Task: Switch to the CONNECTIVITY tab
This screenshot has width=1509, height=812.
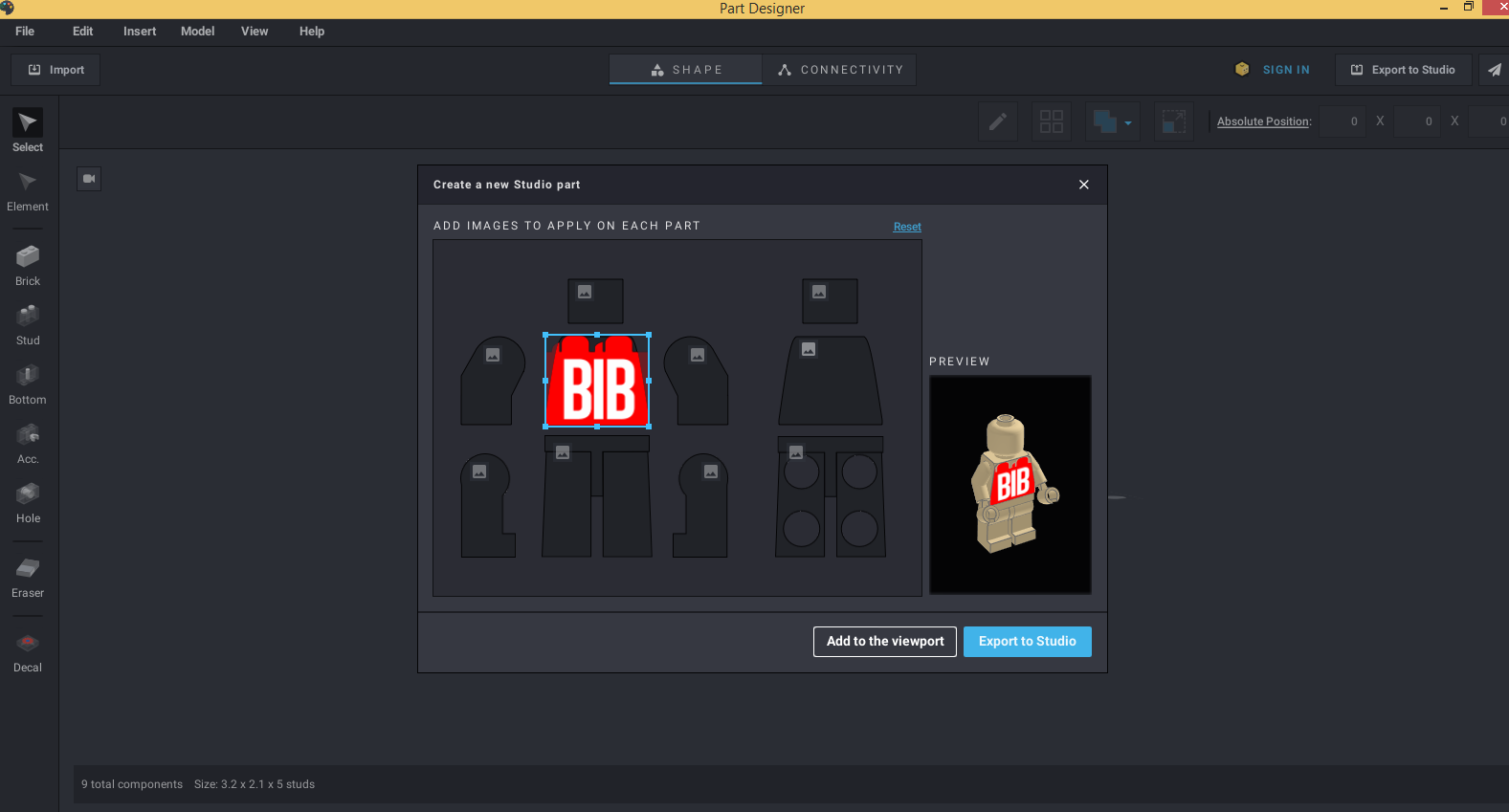Action: click(840, 70)
